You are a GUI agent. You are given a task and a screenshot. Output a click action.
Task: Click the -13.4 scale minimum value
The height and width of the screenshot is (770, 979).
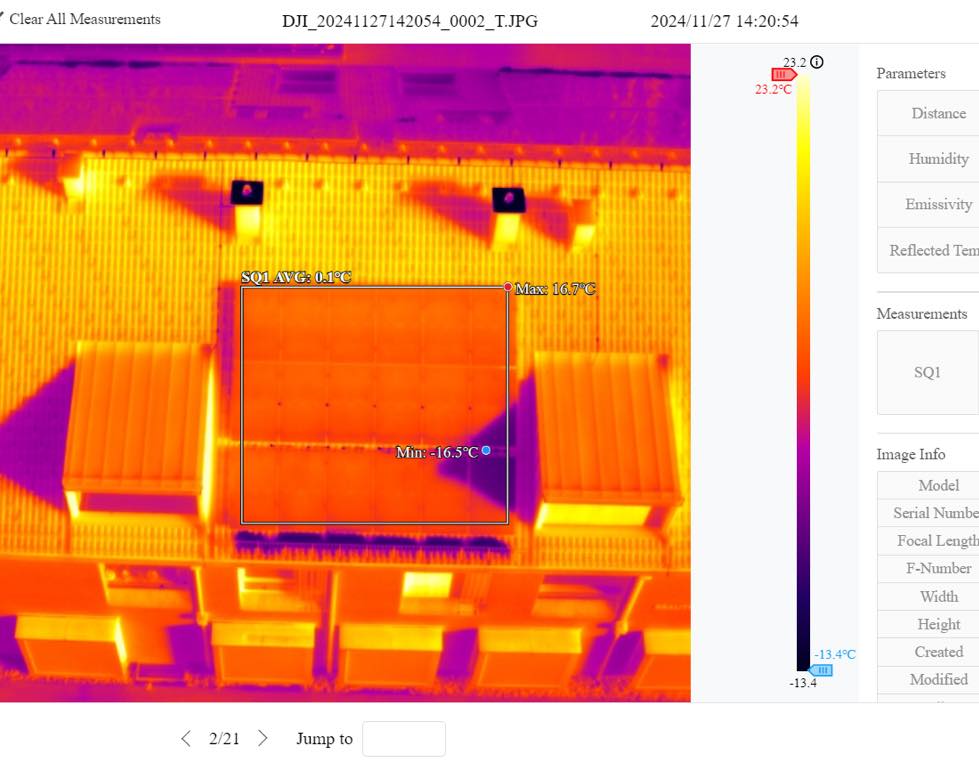pos(802,683)
